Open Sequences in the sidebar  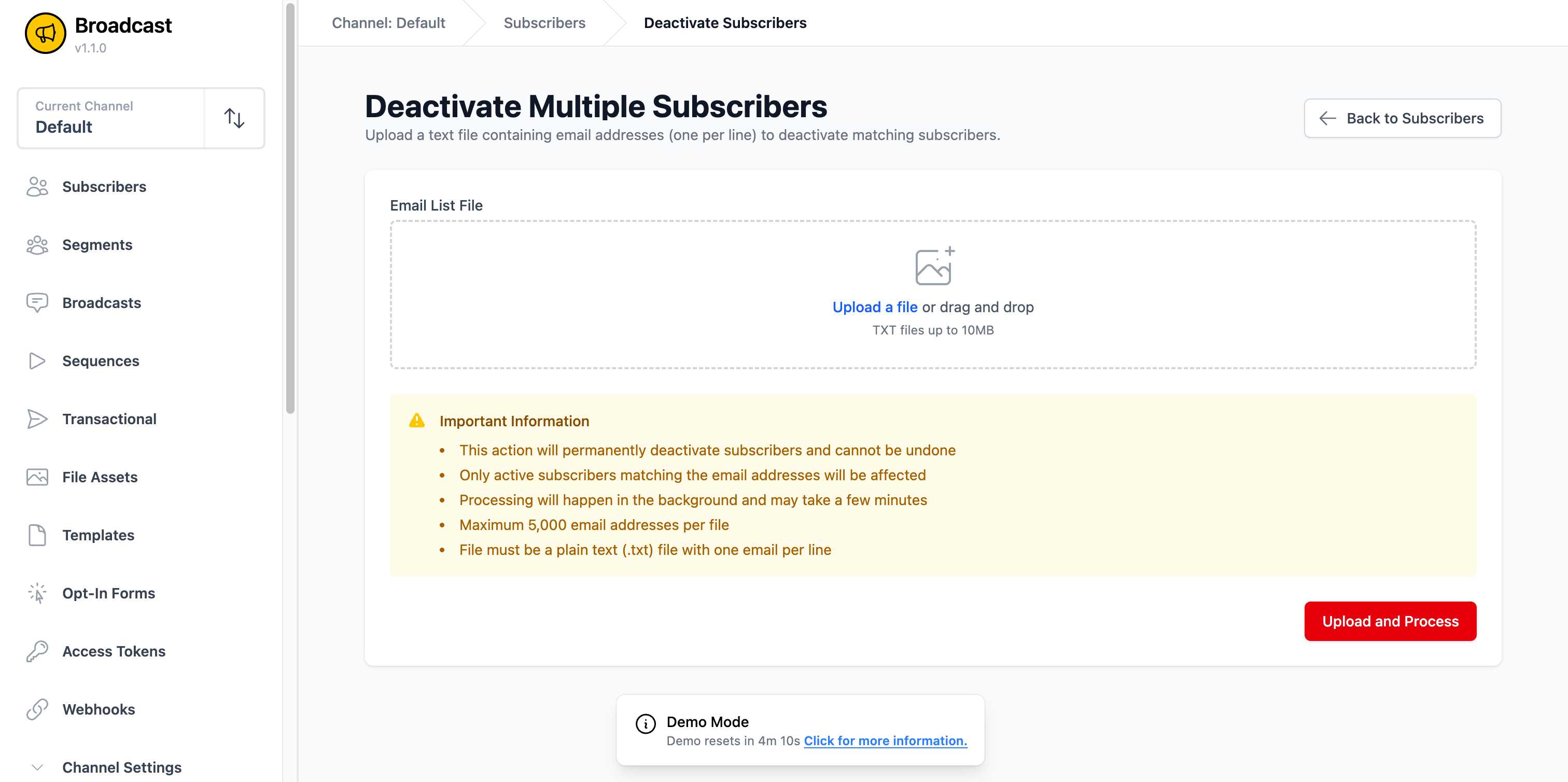101,361
